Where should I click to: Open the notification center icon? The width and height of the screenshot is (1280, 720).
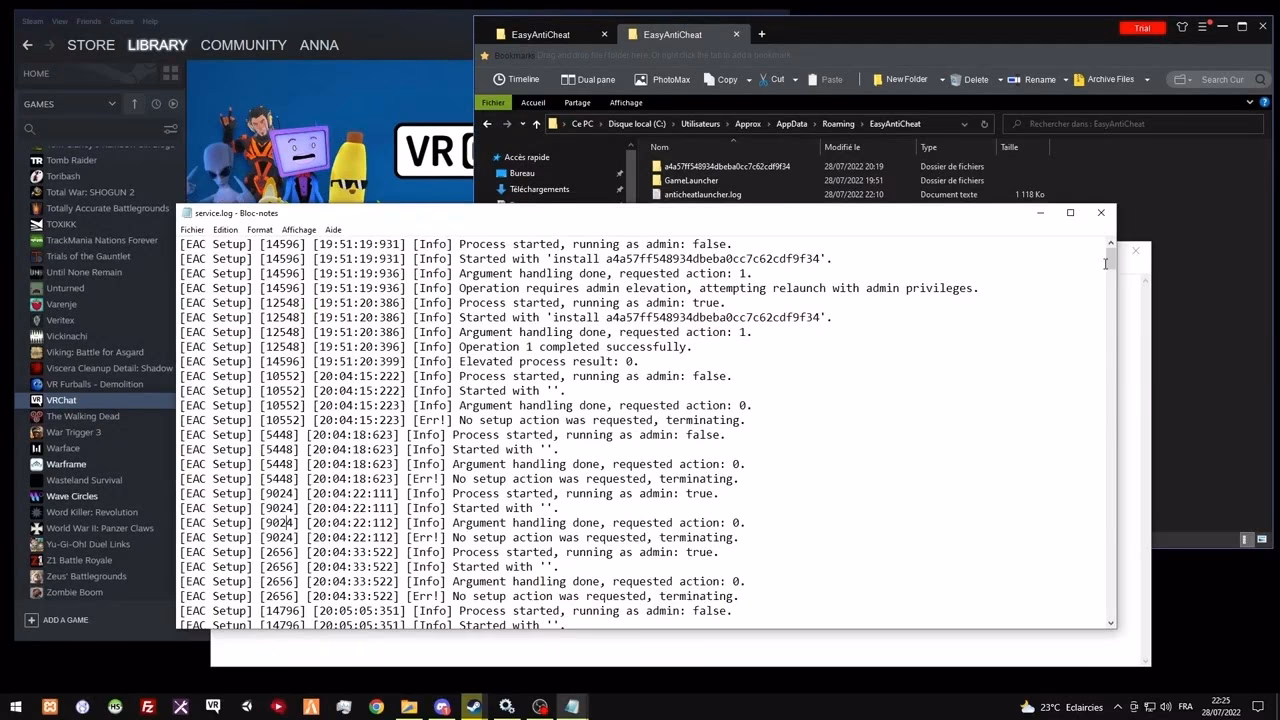click(x=1259, y=706)
